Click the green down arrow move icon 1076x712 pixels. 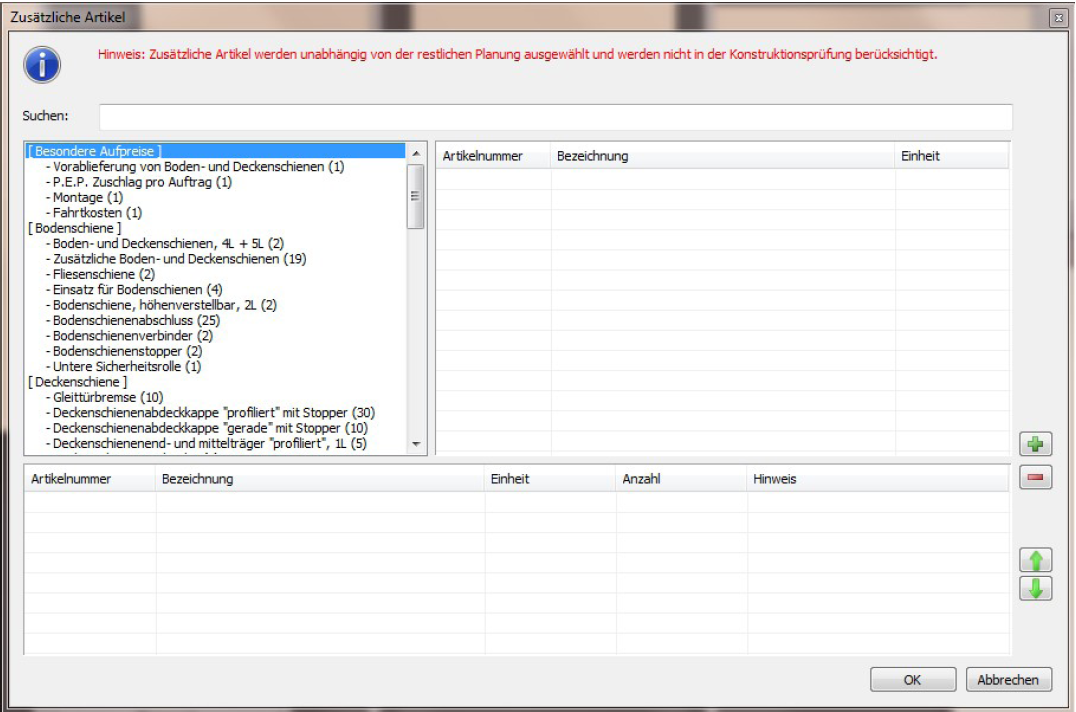click(1035, 589)
